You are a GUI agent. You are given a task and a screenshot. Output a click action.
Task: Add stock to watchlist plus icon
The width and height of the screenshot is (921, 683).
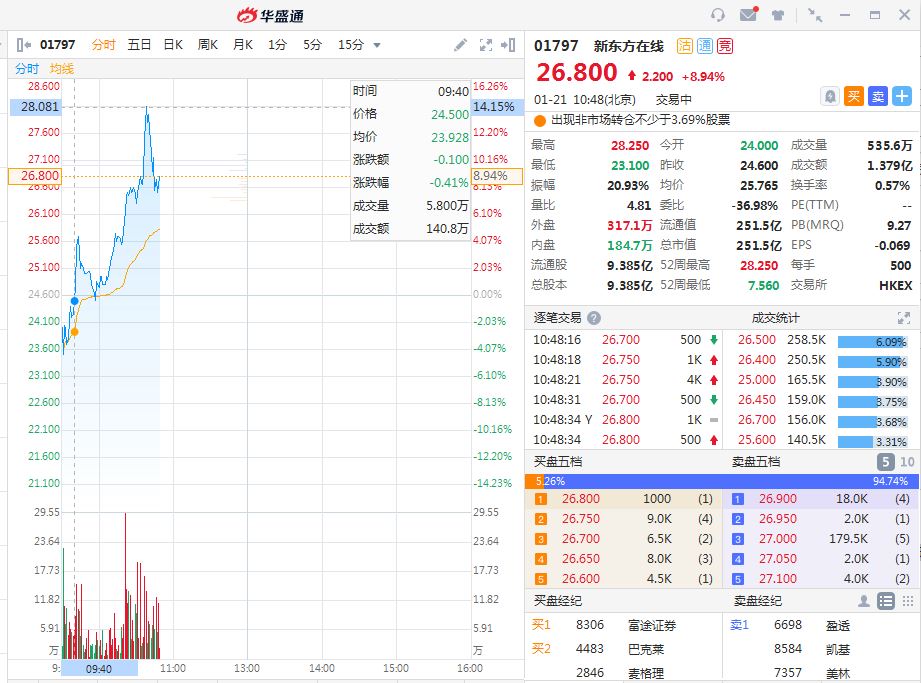pyautogui.click(x=902, y=96)
